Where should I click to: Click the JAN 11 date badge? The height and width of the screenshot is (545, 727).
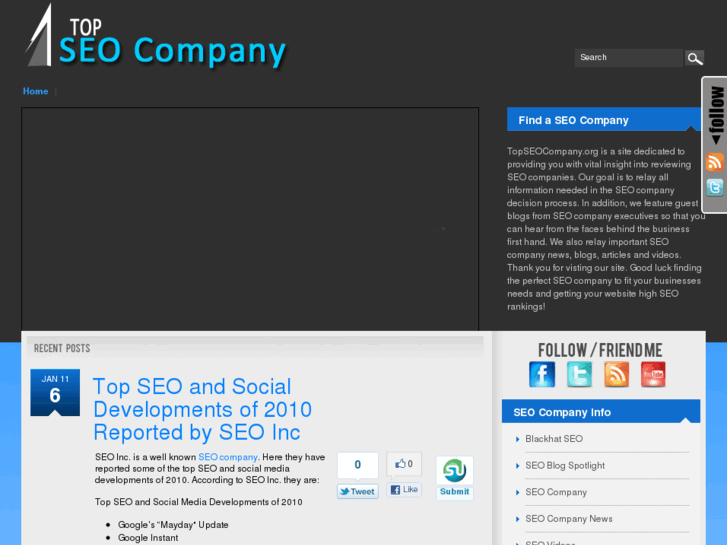pyautogui.click(x=55, y=392)
